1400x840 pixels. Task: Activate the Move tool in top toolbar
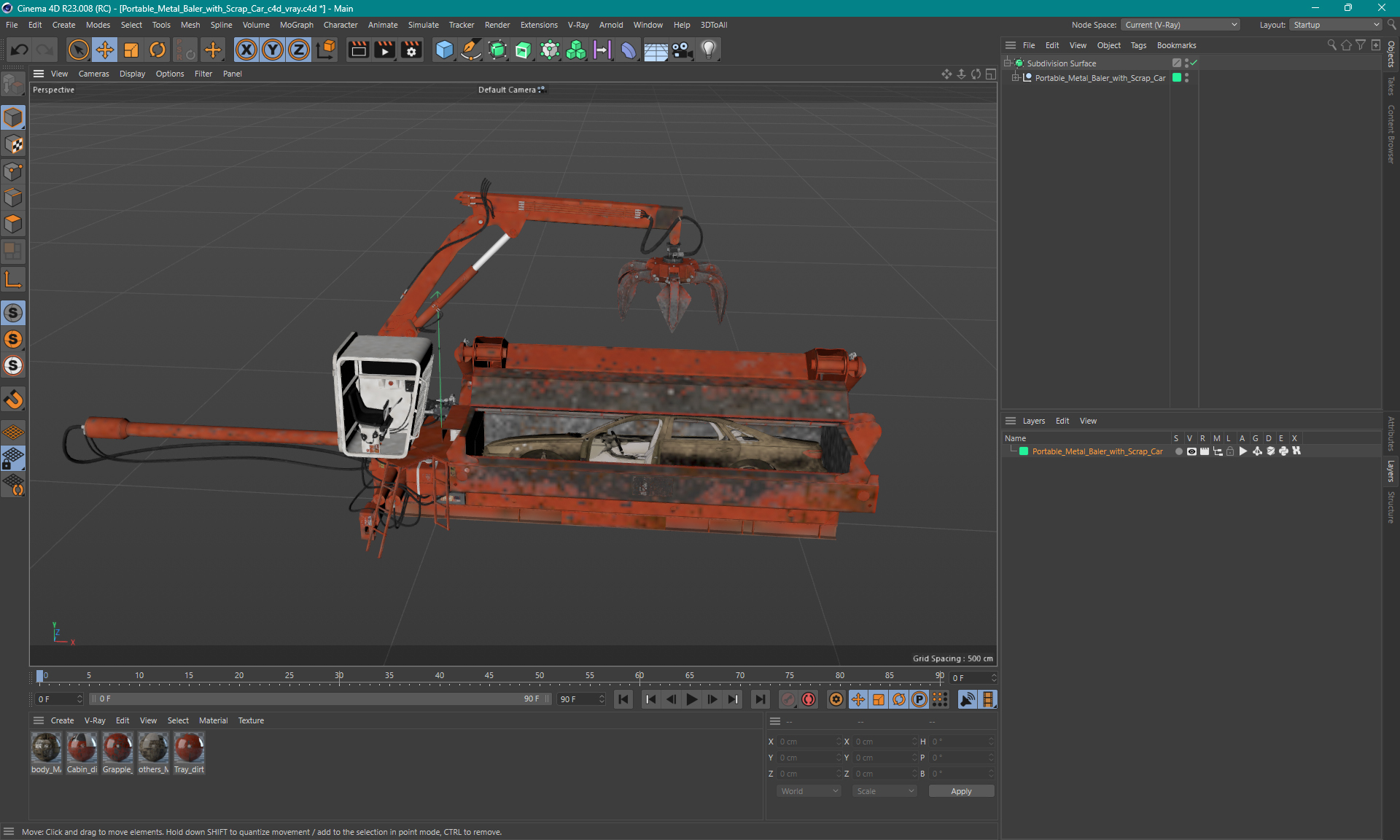coord(105,50)
